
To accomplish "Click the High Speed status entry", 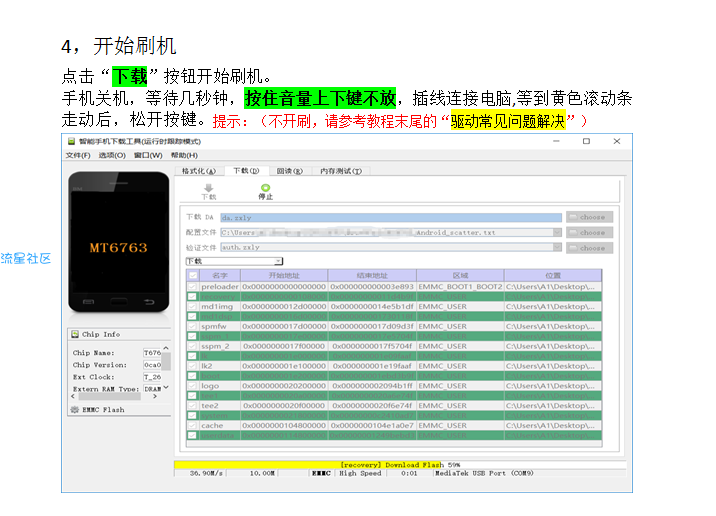I will click(x=360, y=474).
